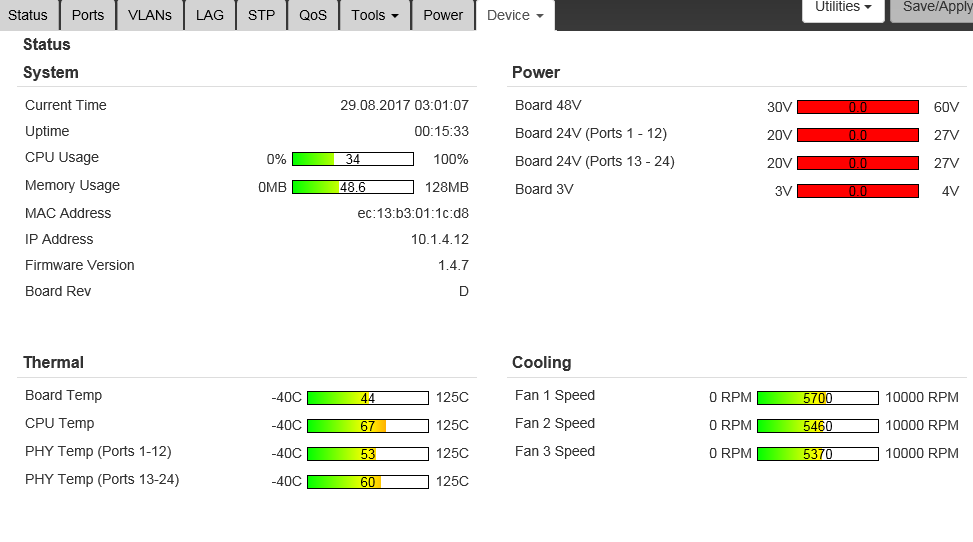Screen dimensions: 973x542
Task: Go to the LAG tab
Action: tap(210, 15)
